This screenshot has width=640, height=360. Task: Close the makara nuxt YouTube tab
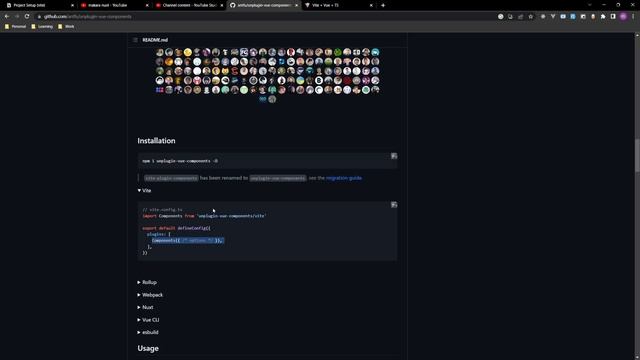(x=147, y=5)
